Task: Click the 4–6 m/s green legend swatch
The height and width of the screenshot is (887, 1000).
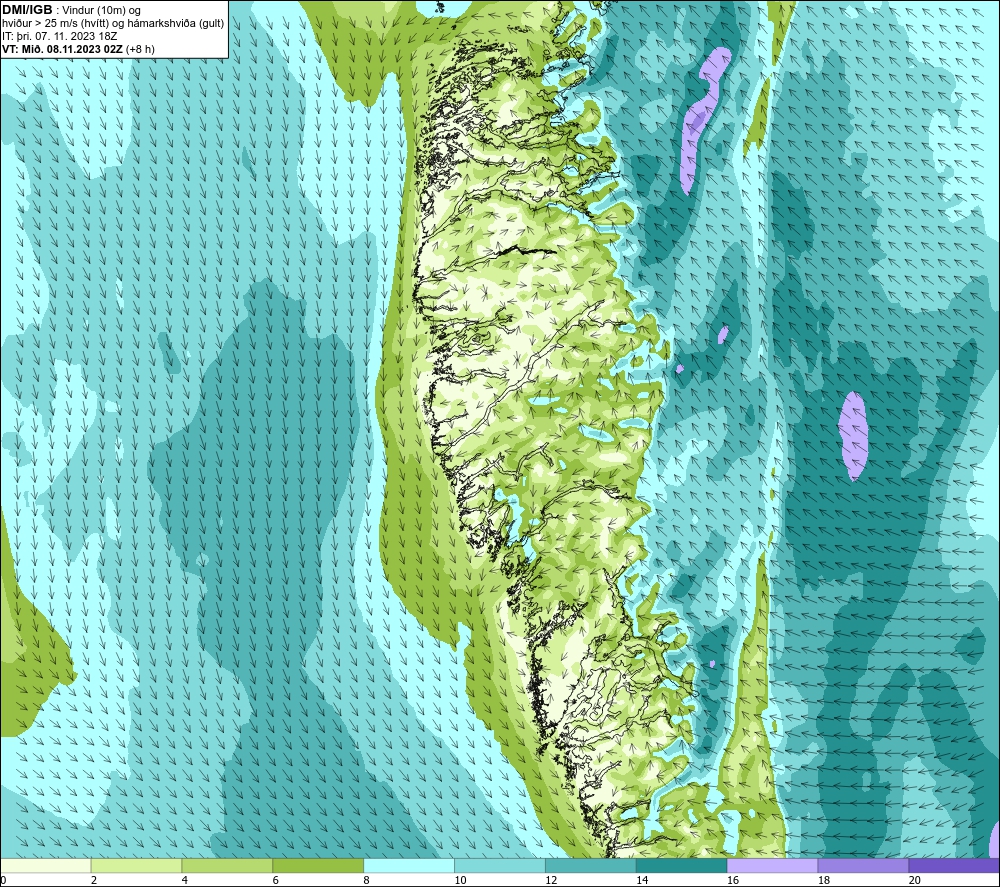Action: click(x=227, y=866)
